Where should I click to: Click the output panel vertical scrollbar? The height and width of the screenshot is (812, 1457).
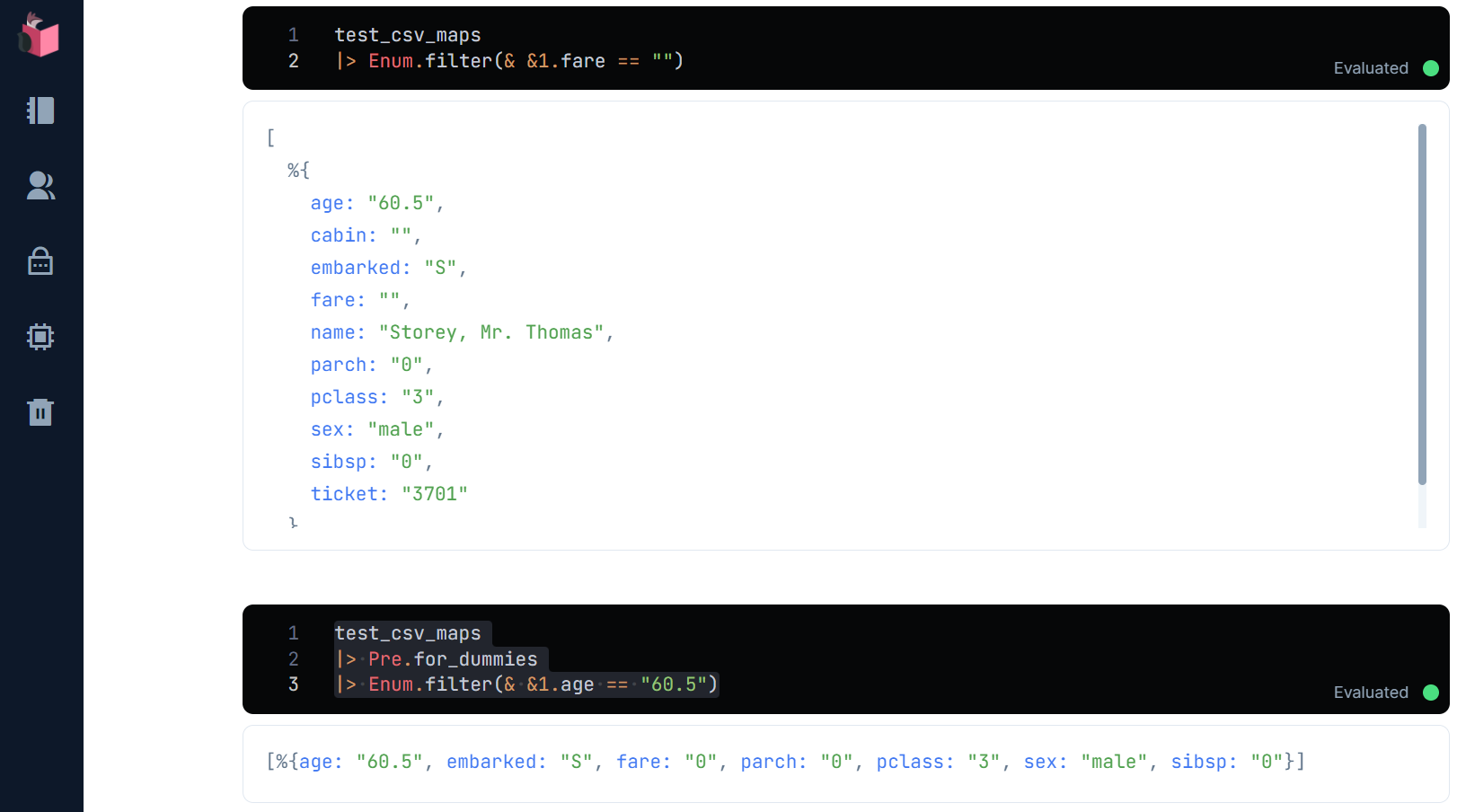(1422, 304)
